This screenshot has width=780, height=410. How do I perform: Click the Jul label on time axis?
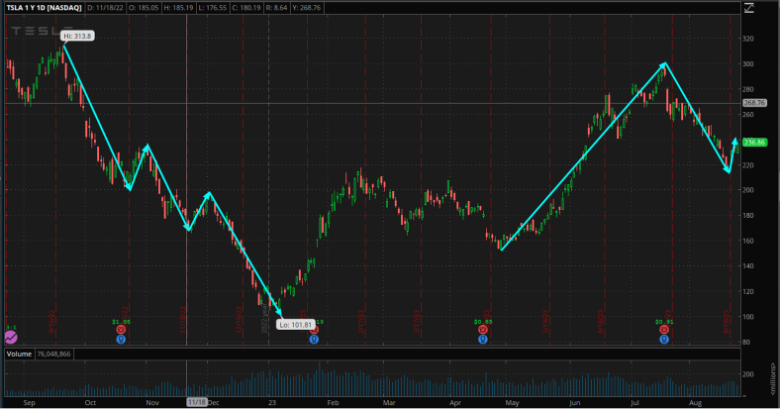634,403
